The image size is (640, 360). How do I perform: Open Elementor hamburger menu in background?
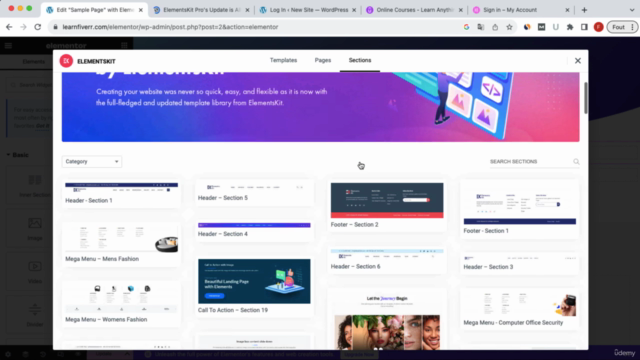[x=9, y=45]
